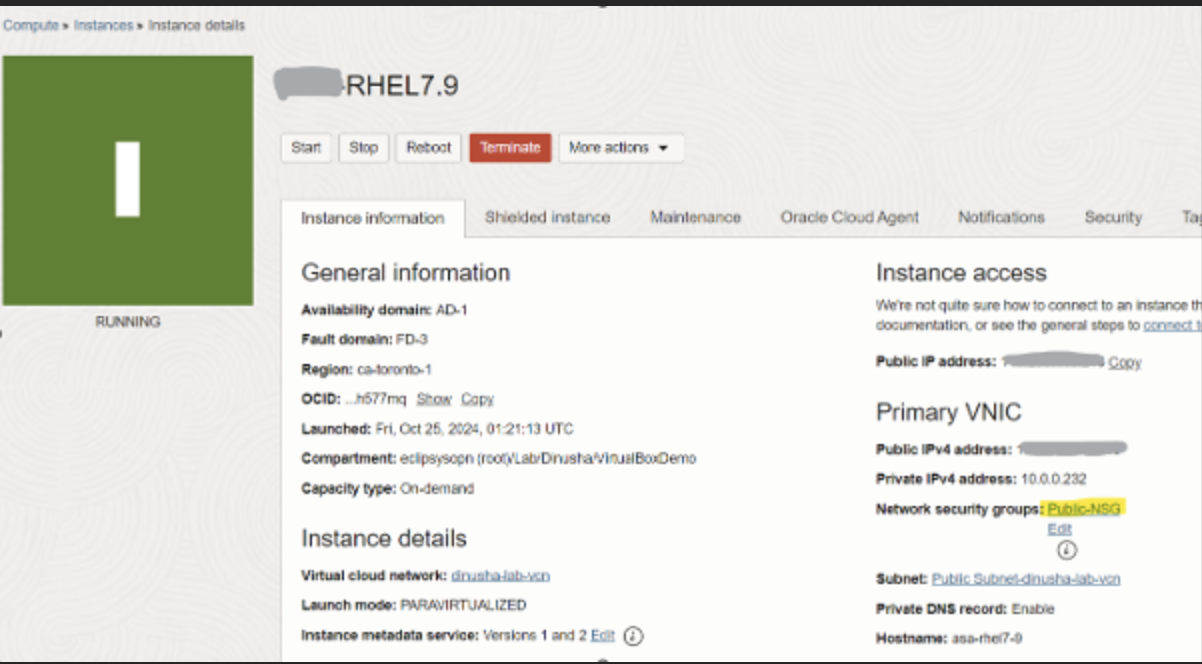Open the dinusha-lab-vcn virtual cloud network
The image size is (1202, 664).
coord(500,576)
